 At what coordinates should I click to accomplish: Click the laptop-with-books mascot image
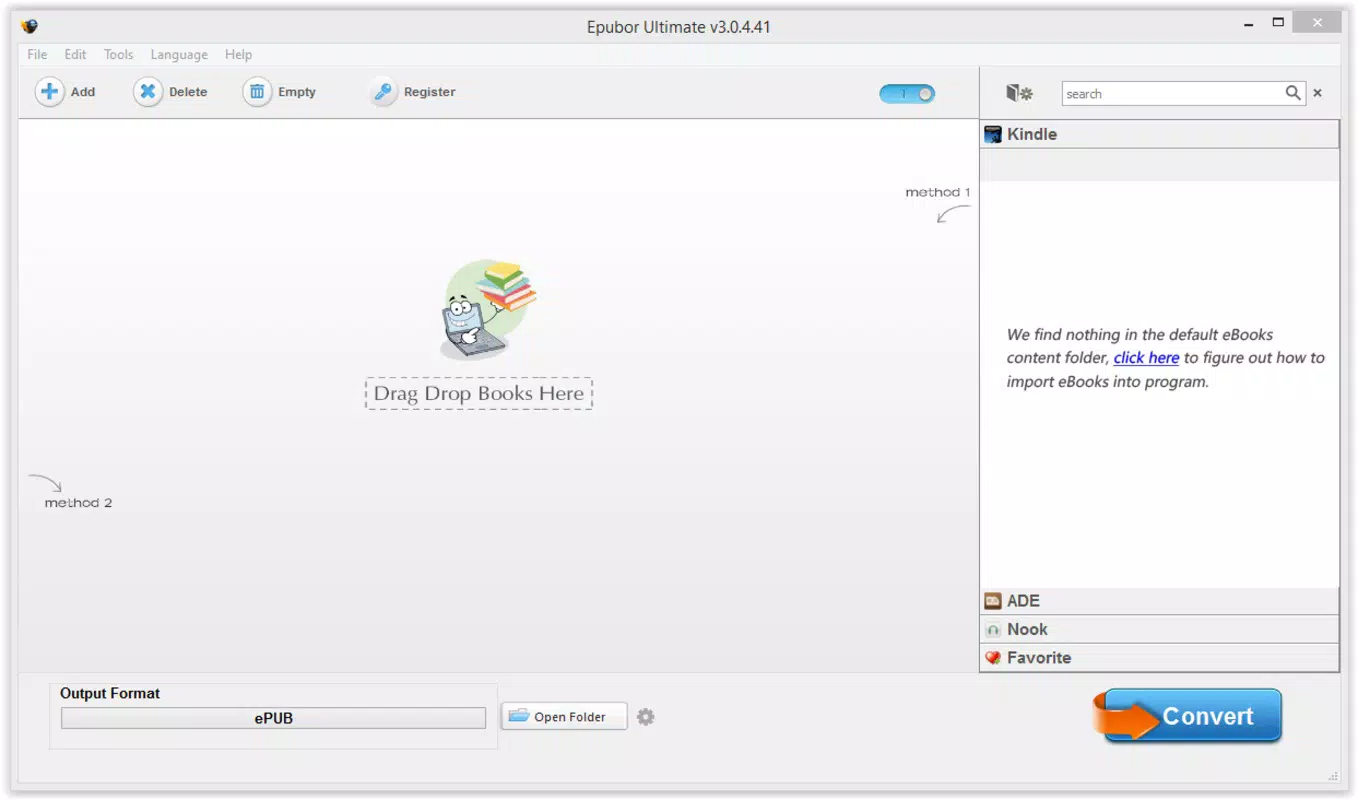488,310
